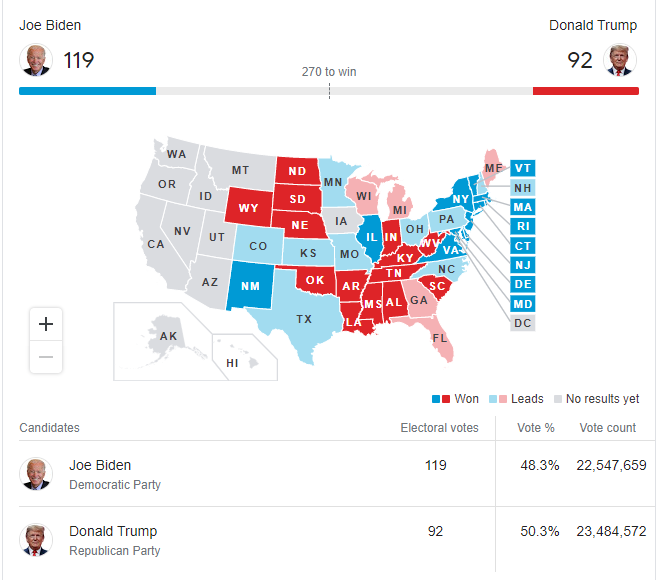659x580 pixels.
Task: Select the NH state label box
Action: tap(522, 188)
